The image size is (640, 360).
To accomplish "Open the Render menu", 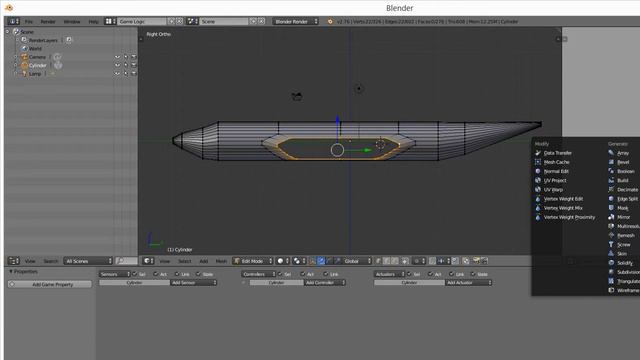I will tap(48, 21).
